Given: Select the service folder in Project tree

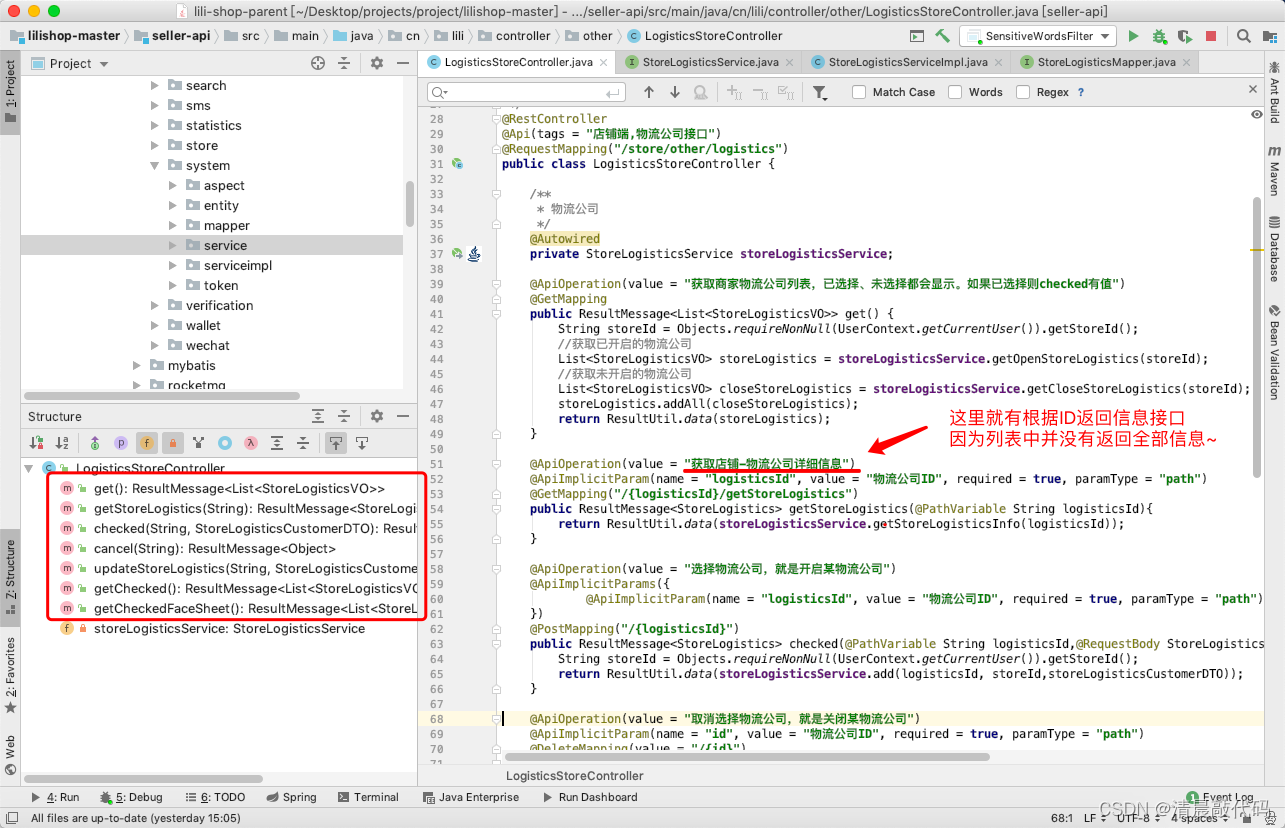Looking at the screenshot, I should pyautogui.click(x=212, y=245).
